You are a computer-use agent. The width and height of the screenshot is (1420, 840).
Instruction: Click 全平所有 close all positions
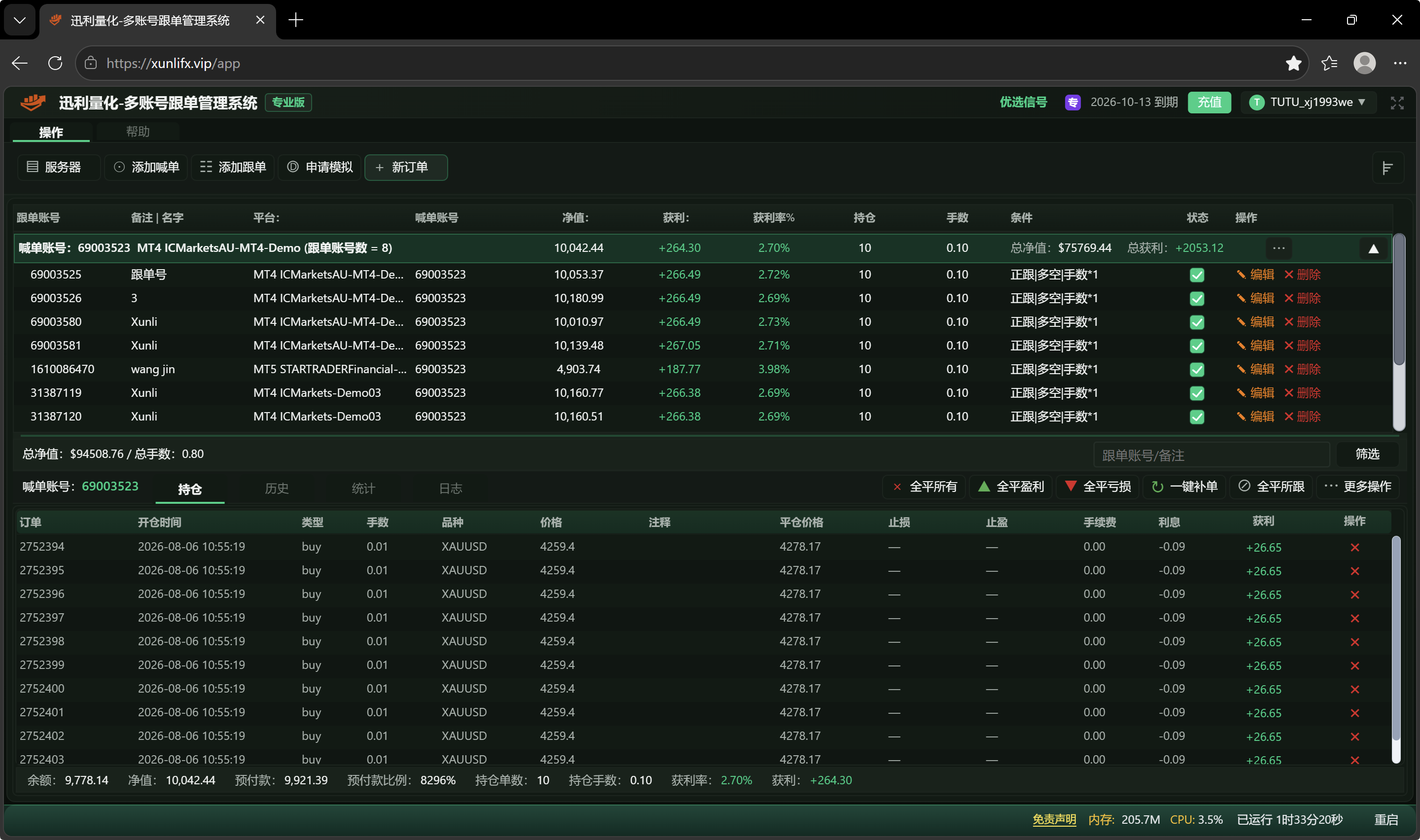[925, 487]
